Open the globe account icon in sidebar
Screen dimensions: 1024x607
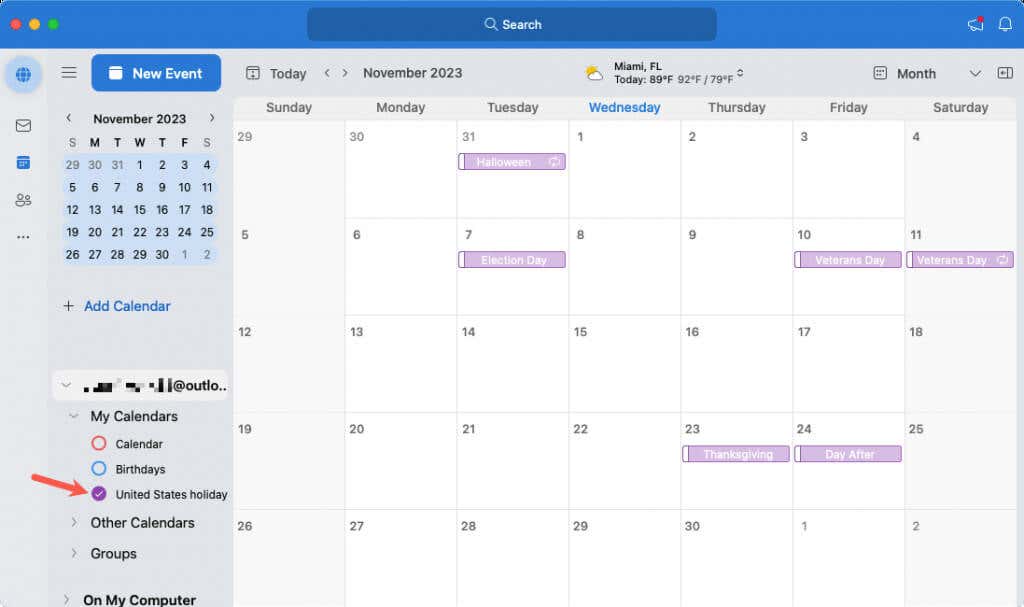(24, 74)
